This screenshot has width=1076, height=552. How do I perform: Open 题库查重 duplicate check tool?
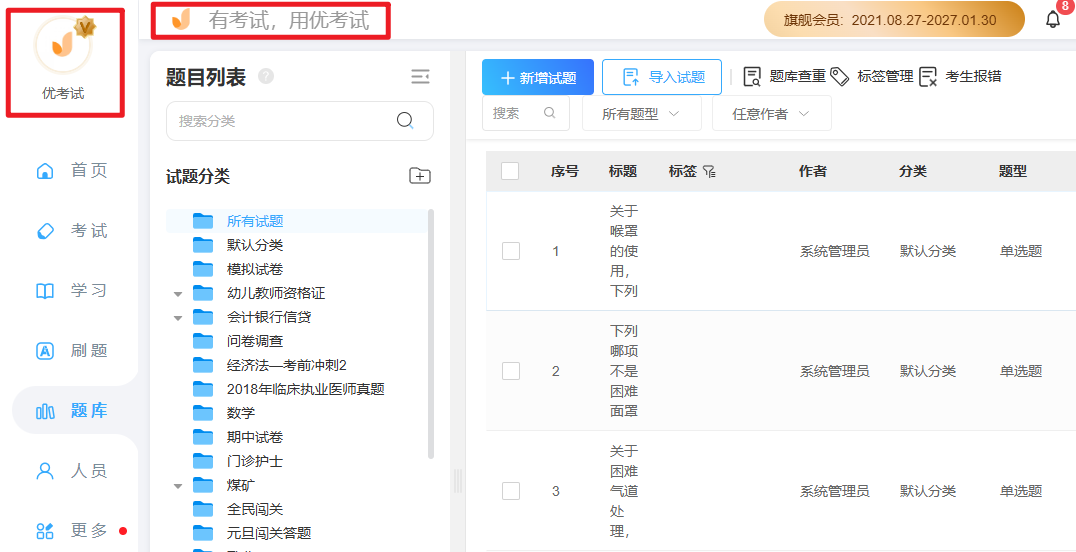pyautogui.click(x=784, y=77)
